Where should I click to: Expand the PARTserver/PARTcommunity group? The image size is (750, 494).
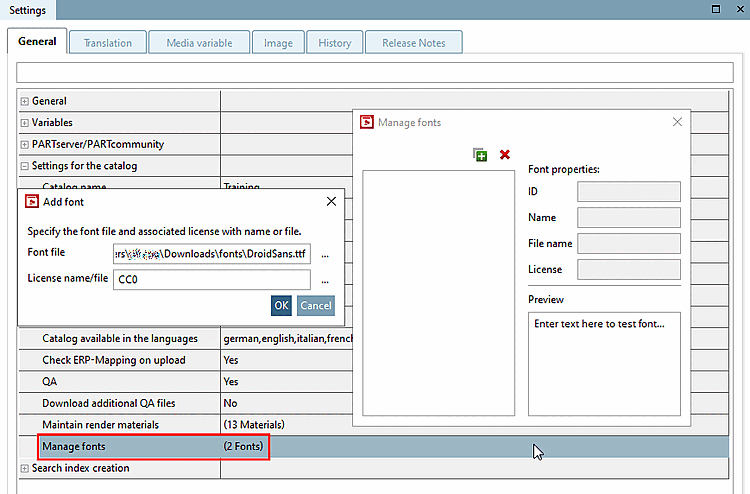click(24, 144)
